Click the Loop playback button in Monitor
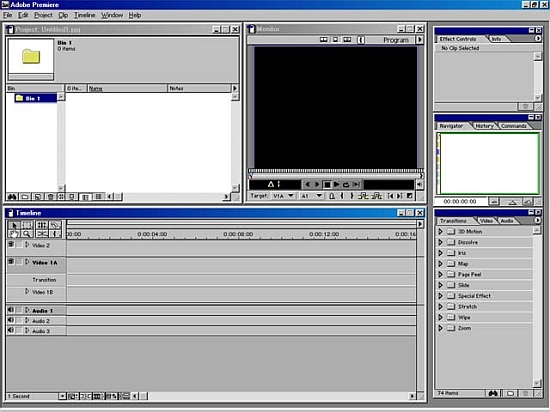The image size is (550, 412). 346,184
